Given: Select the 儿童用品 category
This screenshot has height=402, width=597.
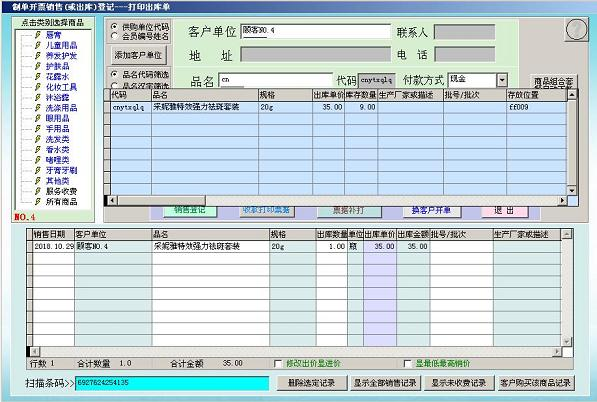Looking at the screenshot, I should click(61, 45).
